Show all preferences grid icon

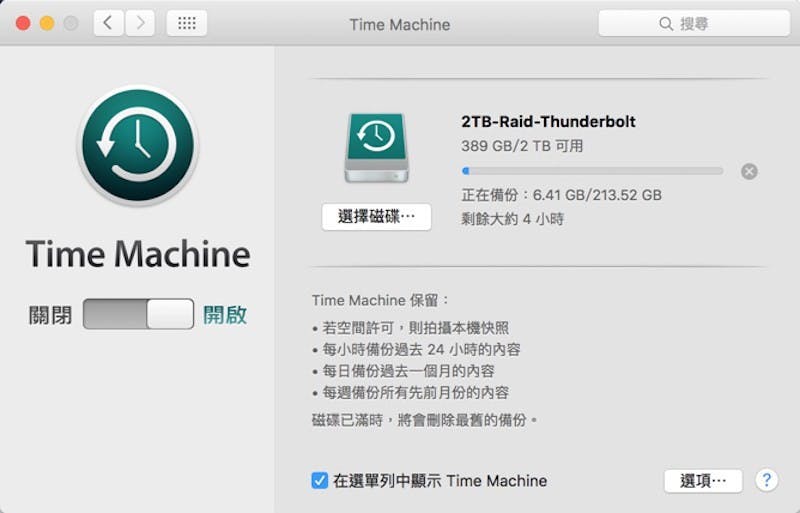pyautogui.click(x=187, y=23)
